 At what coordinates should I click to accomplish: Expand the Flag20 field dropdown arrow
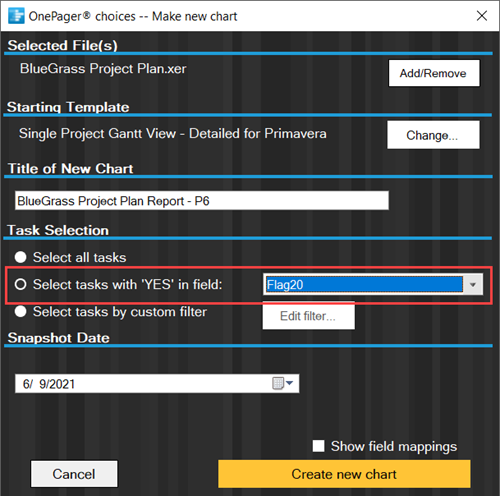473,285
